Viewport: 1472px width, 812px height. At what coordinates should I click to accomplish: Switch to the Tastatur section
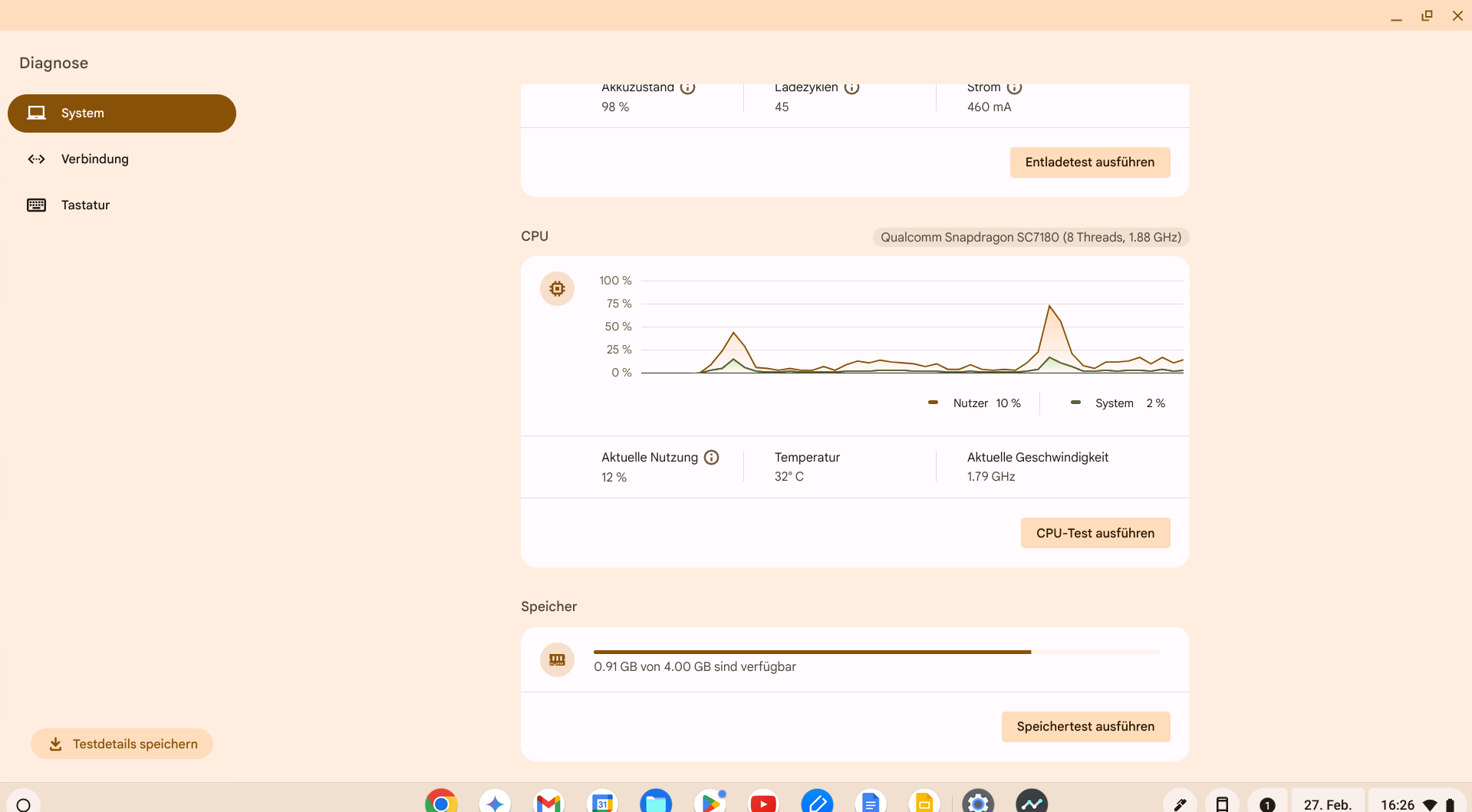[85, 205]
